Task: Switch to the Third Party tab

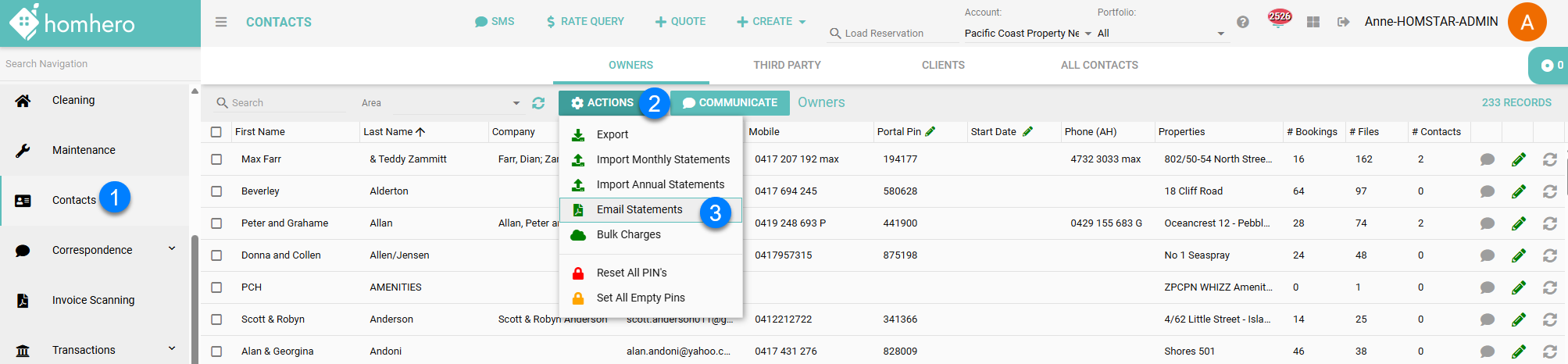Action: [x=787, y=65]
